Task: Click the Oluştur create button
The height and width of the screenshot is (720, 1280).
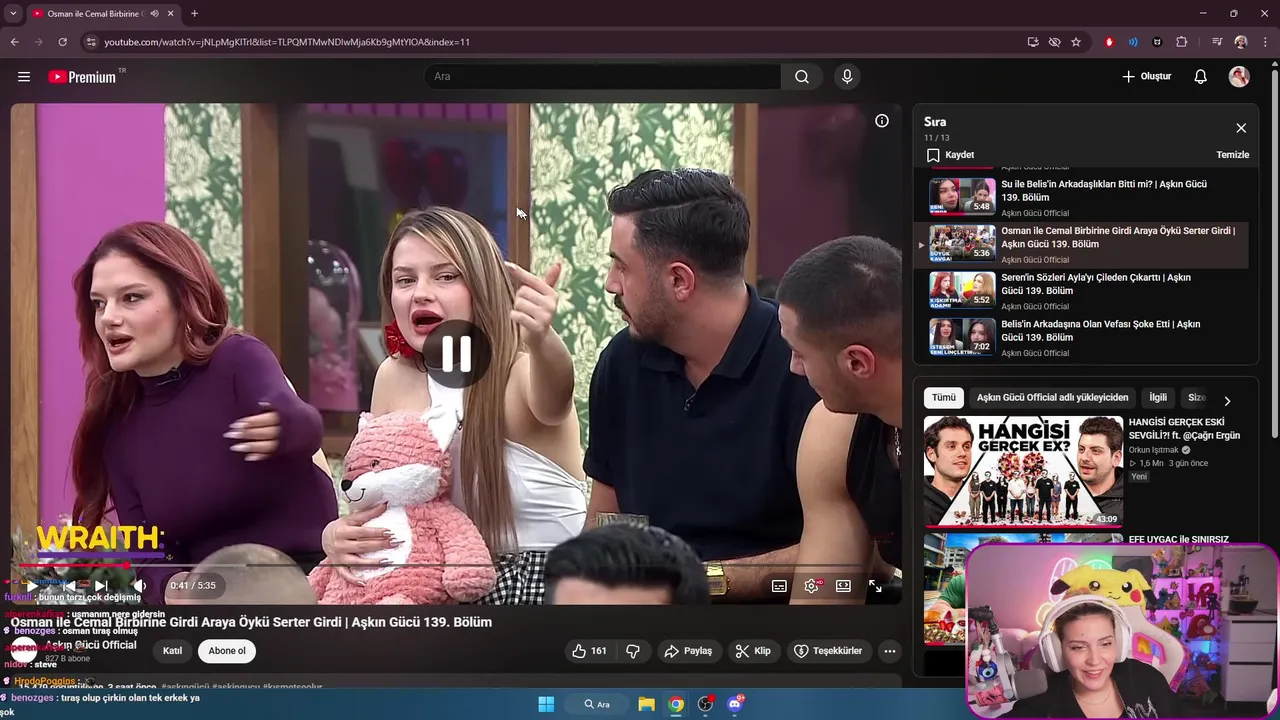Action: pyautogui.click(x=1146, y=76)
